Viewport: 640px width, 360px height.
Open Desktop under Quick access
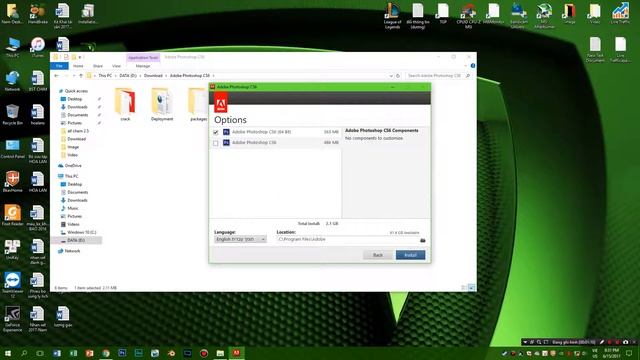point(75,99)
